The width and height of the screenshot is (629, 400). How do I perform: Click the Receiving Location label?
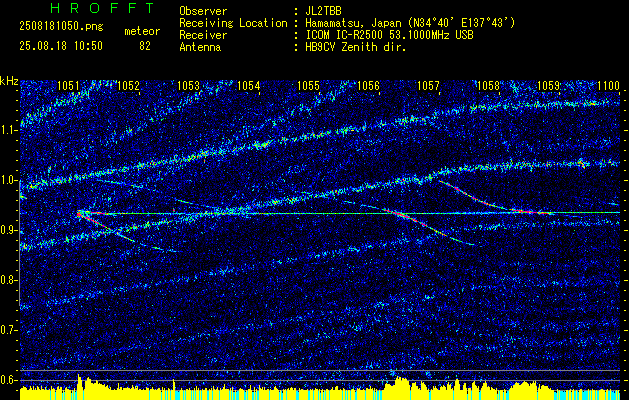coord(233,23)
